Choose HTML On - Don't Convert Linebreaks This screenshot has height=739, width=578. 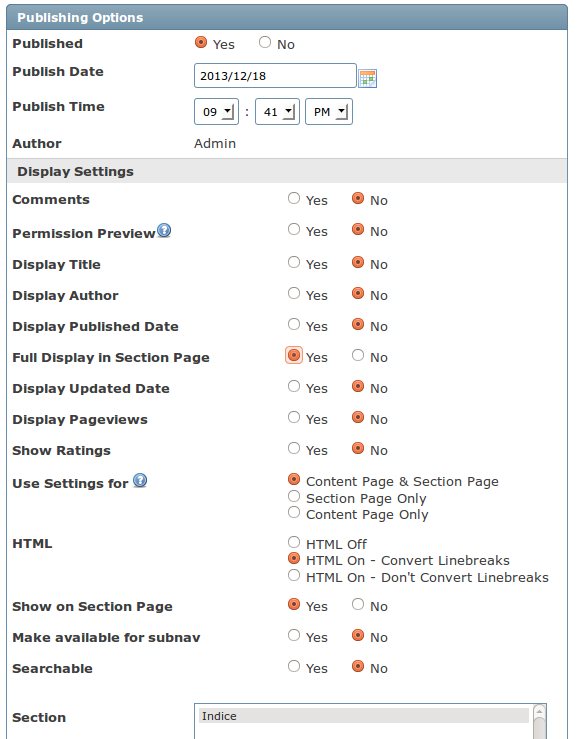pos(294,575)
